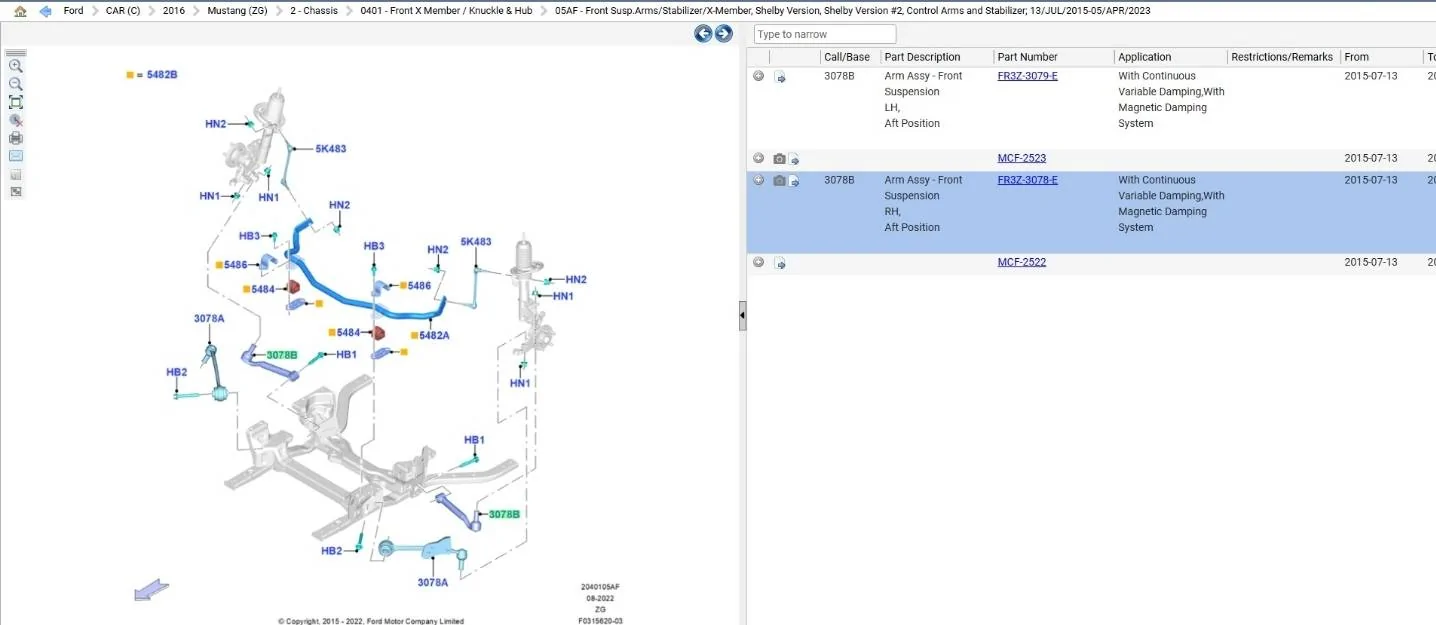View the photo for part MCF-2523
Viewport: 1436px width, 625px height.
click(779, 158)
